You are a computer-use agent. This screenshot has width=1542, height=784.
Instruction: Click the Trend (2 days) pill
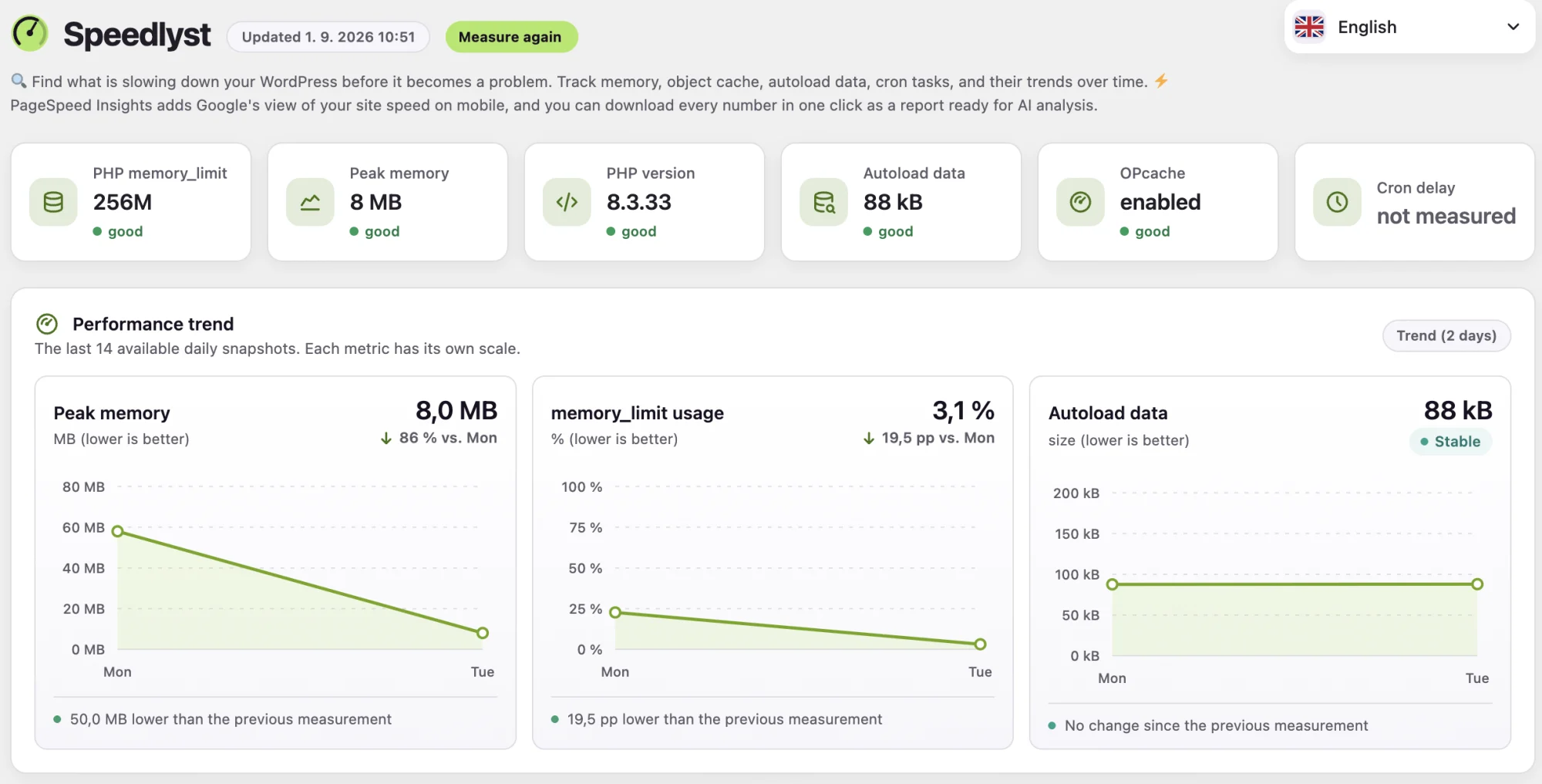[1446, 335]
